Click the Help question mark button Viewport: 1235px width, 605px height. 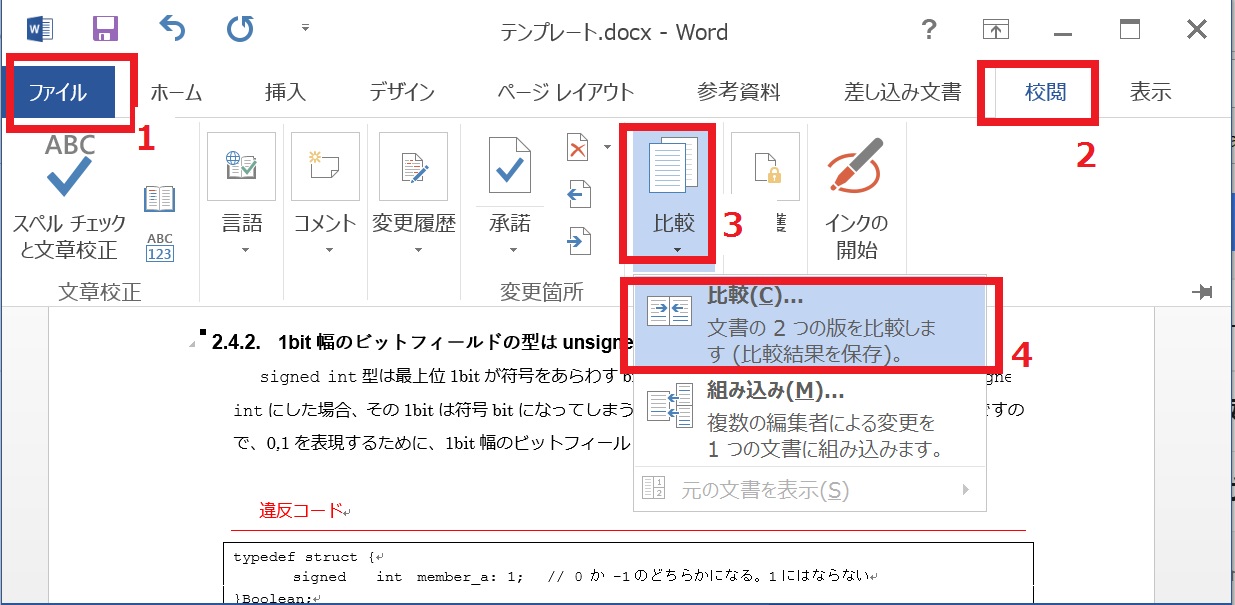click(929, 31)
